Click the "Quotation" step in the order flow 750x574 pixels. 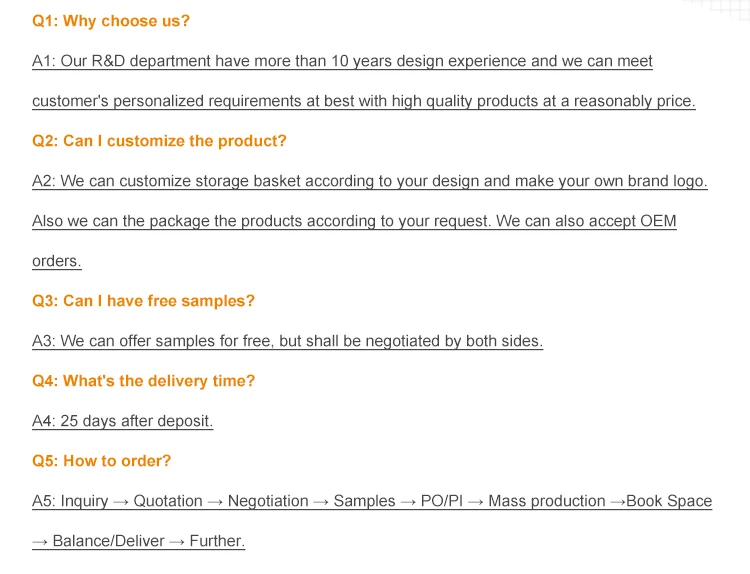[168, 501]
